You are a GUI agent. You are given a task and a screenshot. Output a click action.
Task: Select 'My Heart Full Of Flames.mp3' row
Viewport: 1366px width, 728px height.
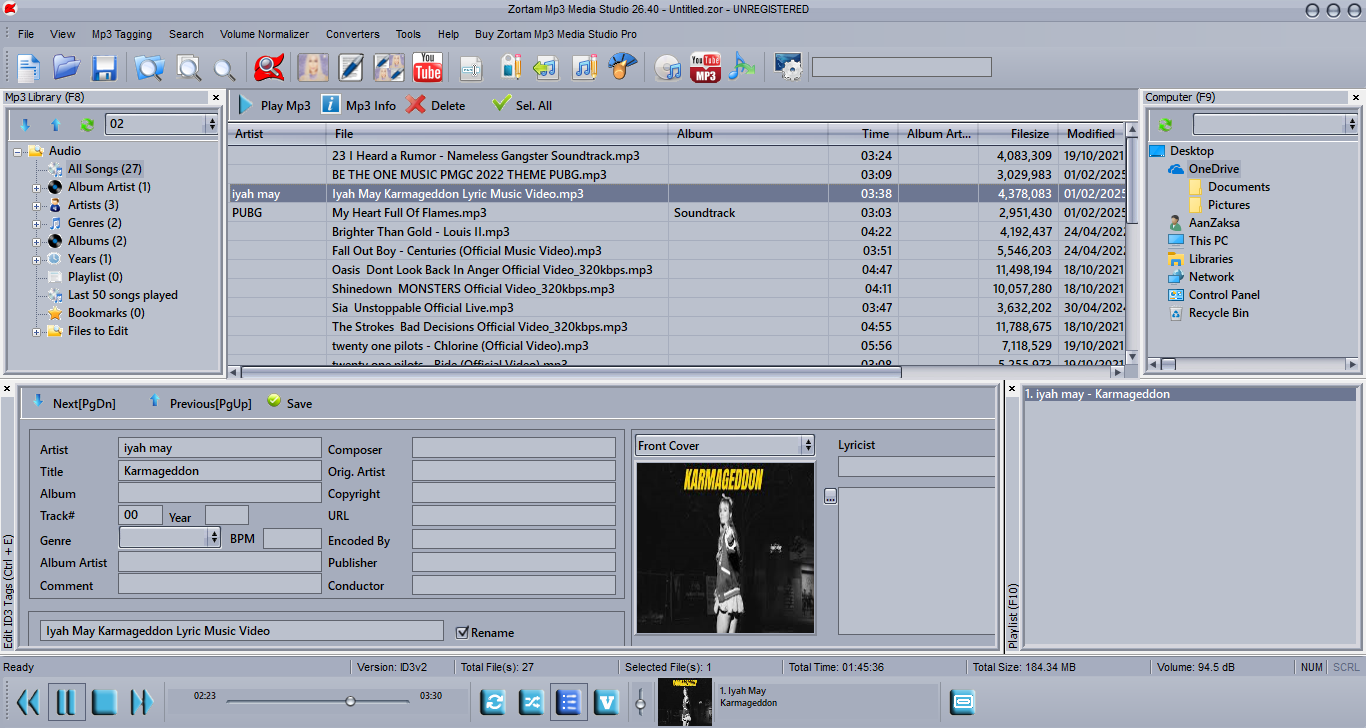tap(678, 213)
